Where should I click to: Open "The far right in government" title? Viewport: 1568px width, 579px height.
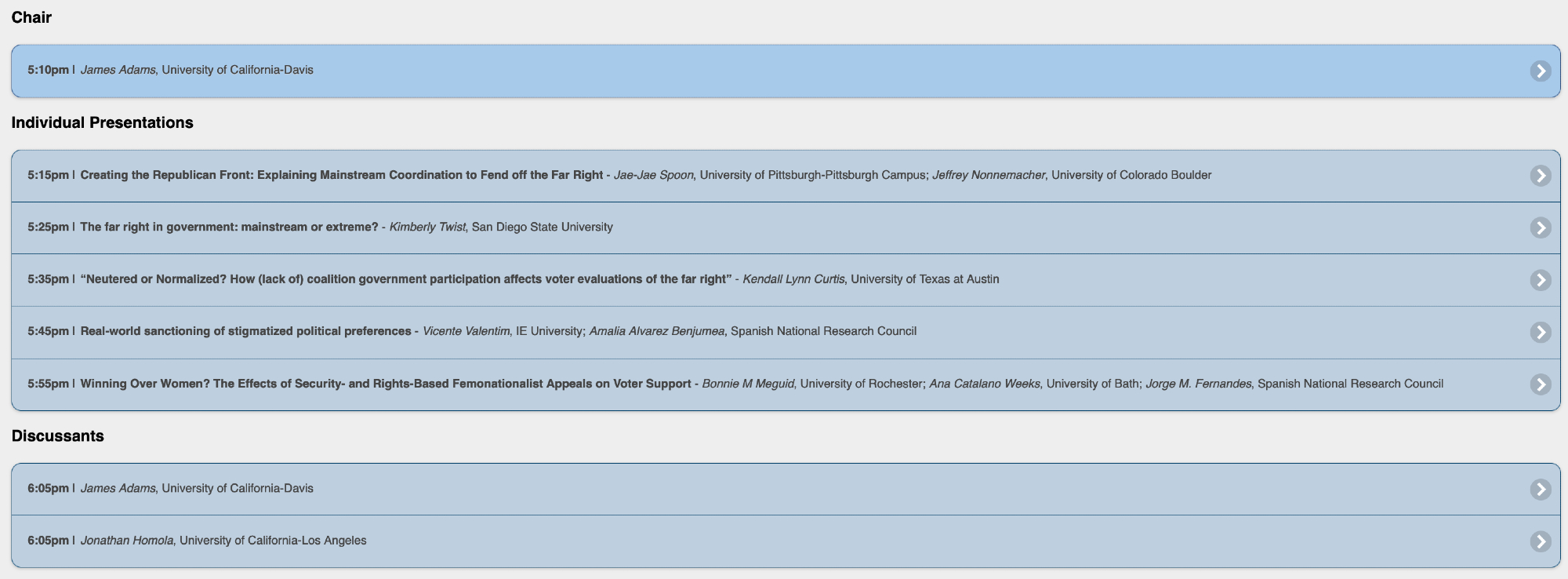coord(229,227)
